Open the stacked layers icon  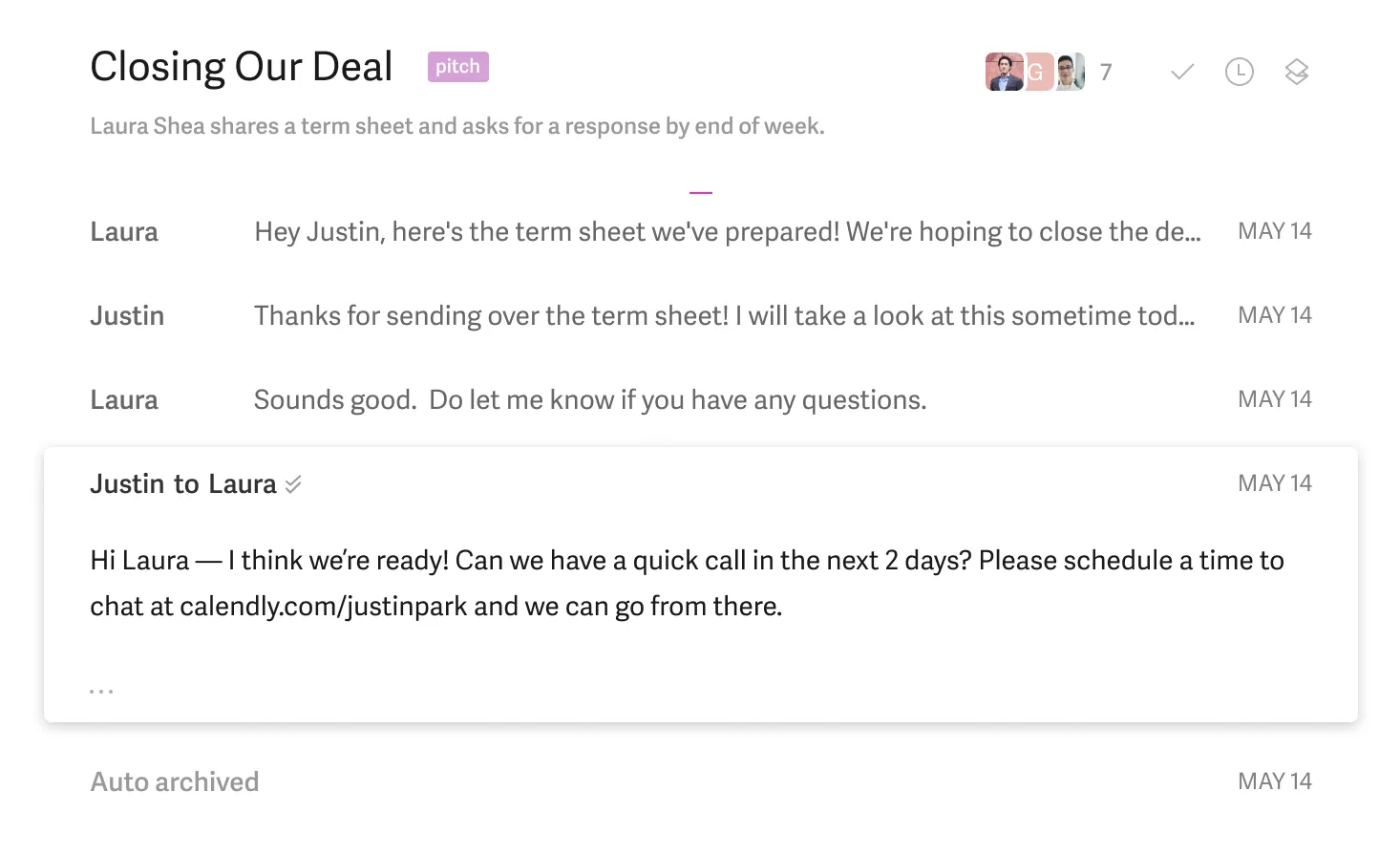[x=1296, y=72]
